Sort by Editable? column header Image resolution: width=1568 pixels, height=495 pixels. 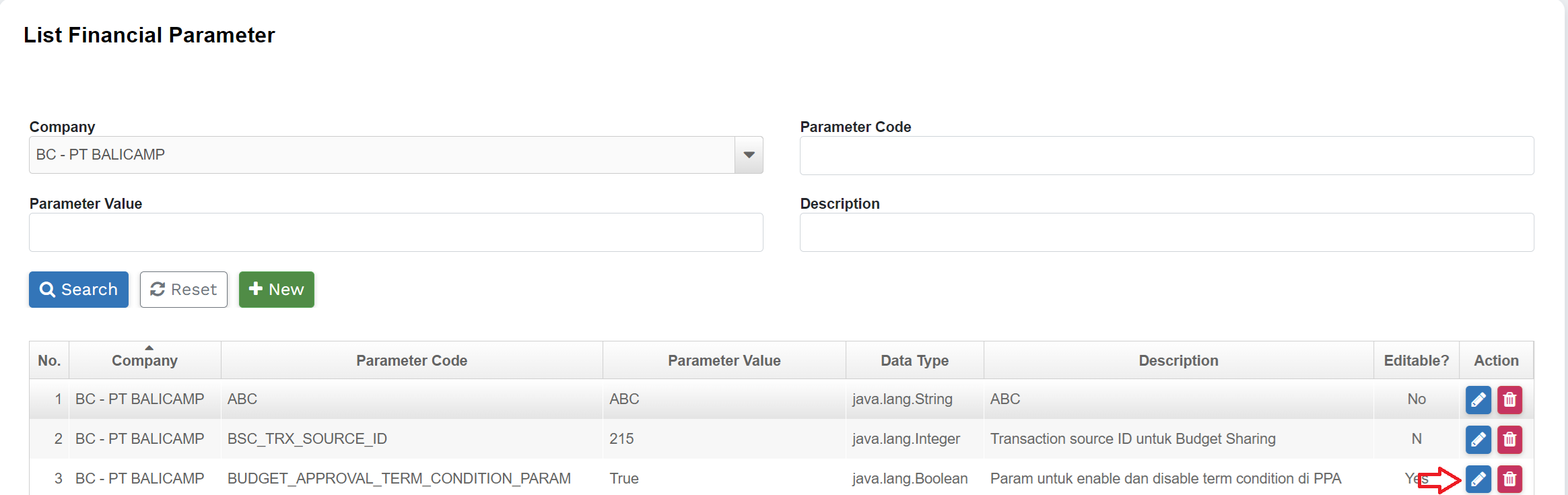click(x=1416, y=360)
